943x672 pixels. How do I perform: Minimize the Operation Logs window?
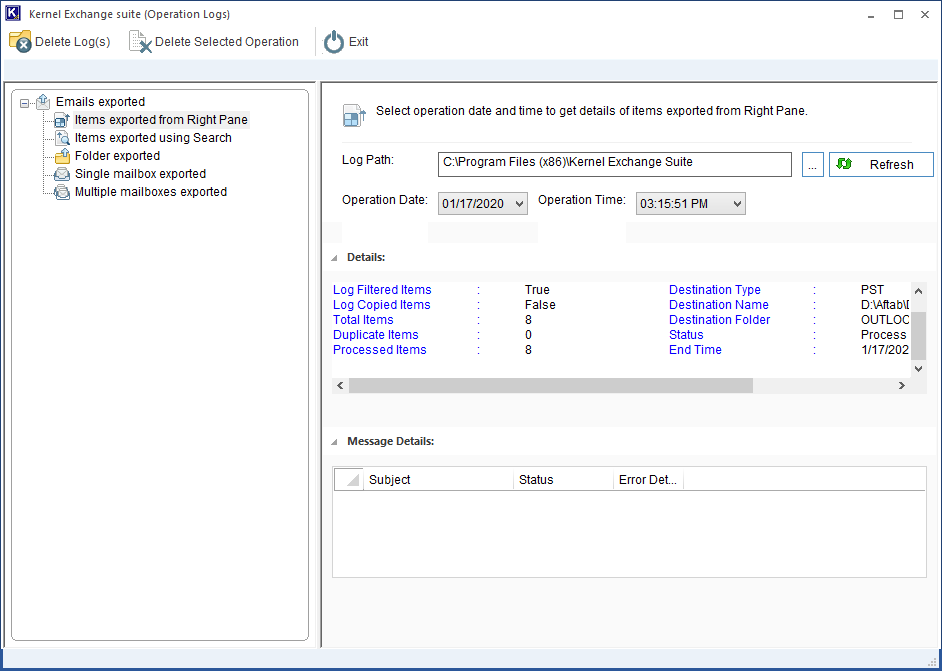[871, 14]
